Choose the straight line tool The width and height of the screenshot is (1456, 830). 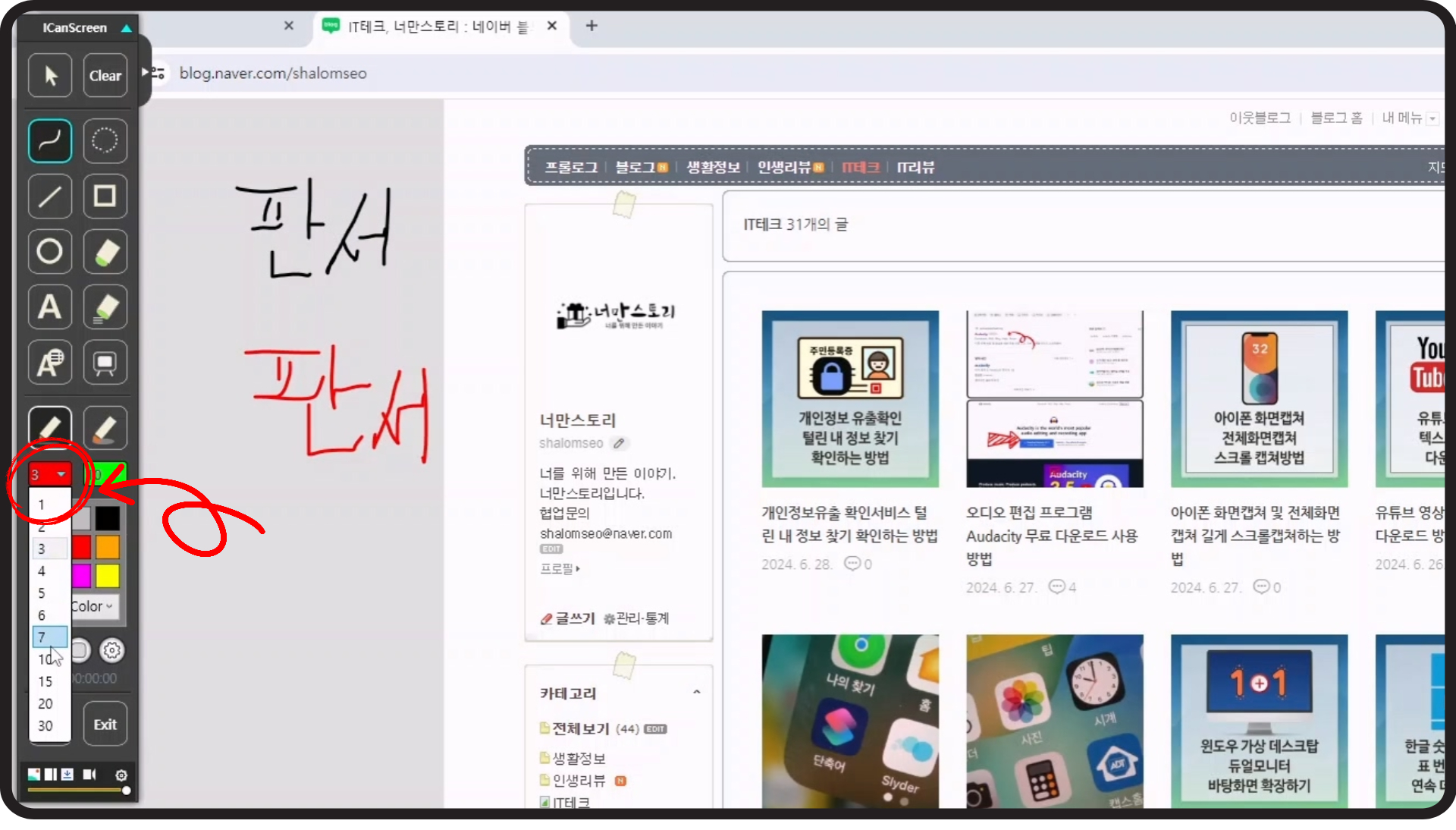coord(50,196)
